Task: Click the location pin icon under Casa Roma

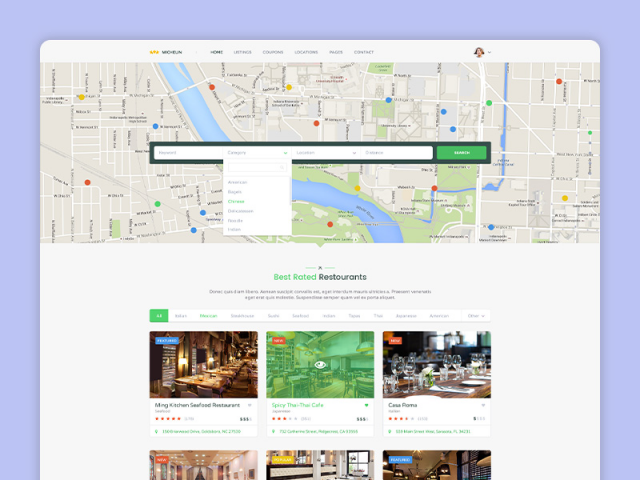Action: 390,431
